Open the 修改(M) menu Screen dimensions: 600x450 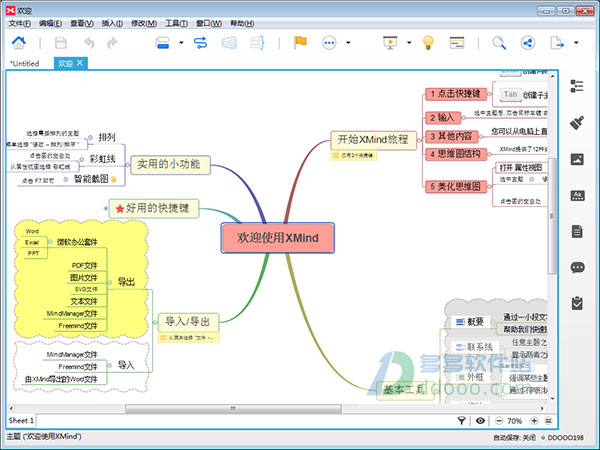click(x=144, y=24)
